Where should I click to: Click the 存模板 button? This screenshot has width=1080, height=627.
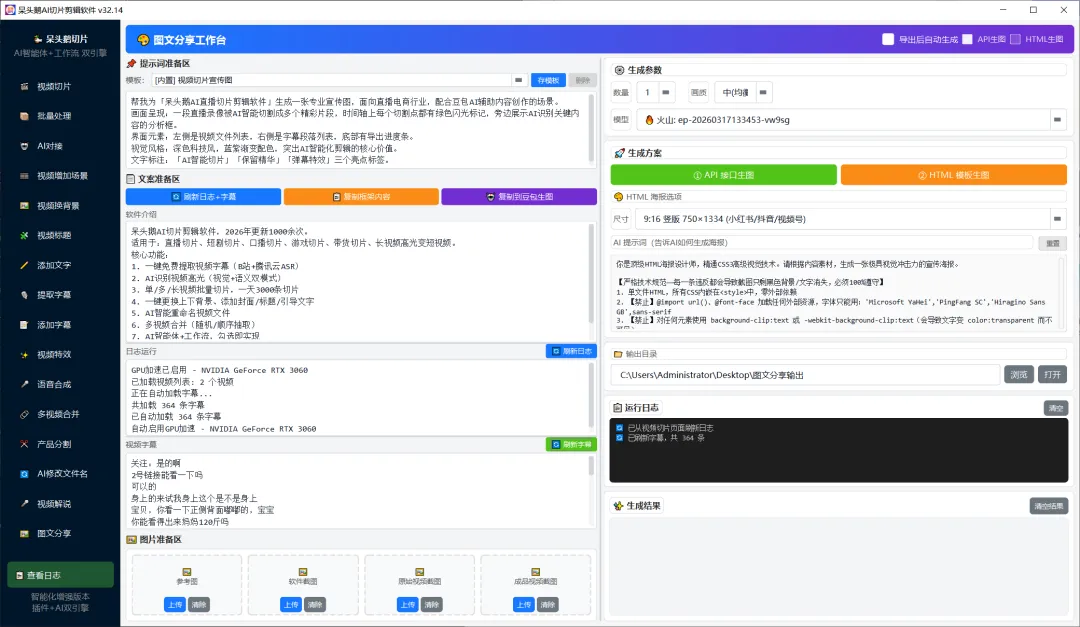pyautogui.click(x=548, y=80)
